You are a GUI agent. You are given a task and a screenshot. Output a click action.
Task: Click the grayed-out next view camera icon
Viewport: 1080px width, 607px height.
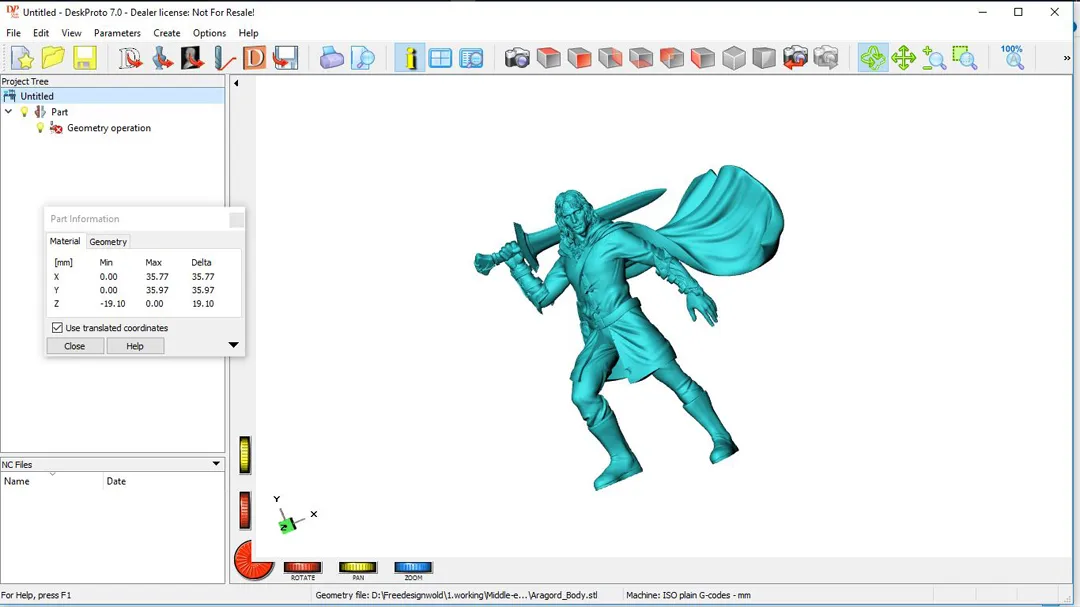coord(827,58)
